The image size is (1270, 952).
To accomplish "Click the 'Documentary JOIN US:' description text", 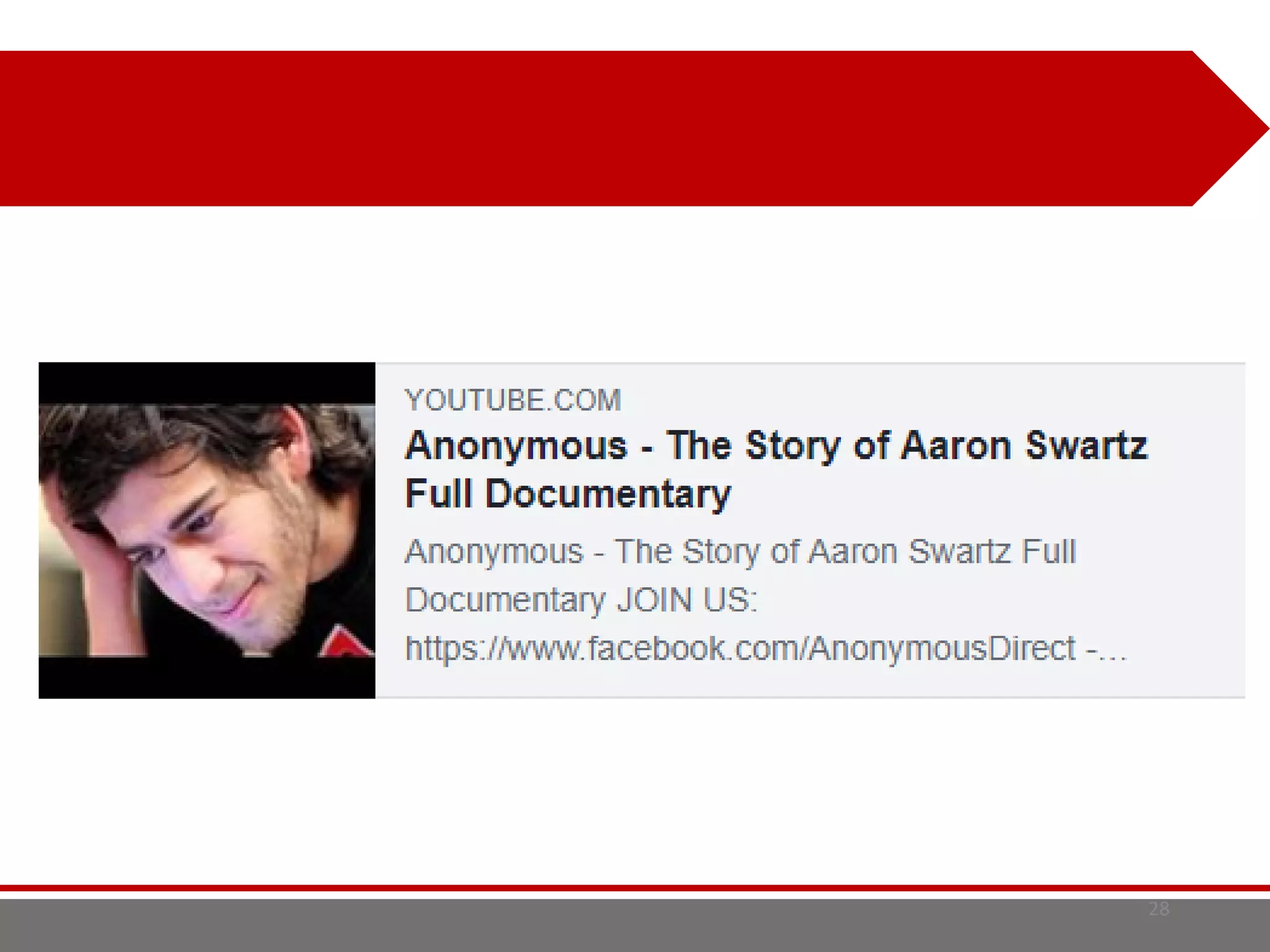I will pos(581,600).
